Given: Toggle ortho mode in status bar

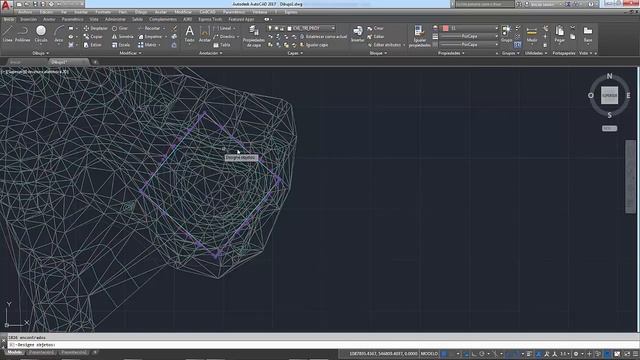Looking at the screenshot, I should (x=474, y=354).
